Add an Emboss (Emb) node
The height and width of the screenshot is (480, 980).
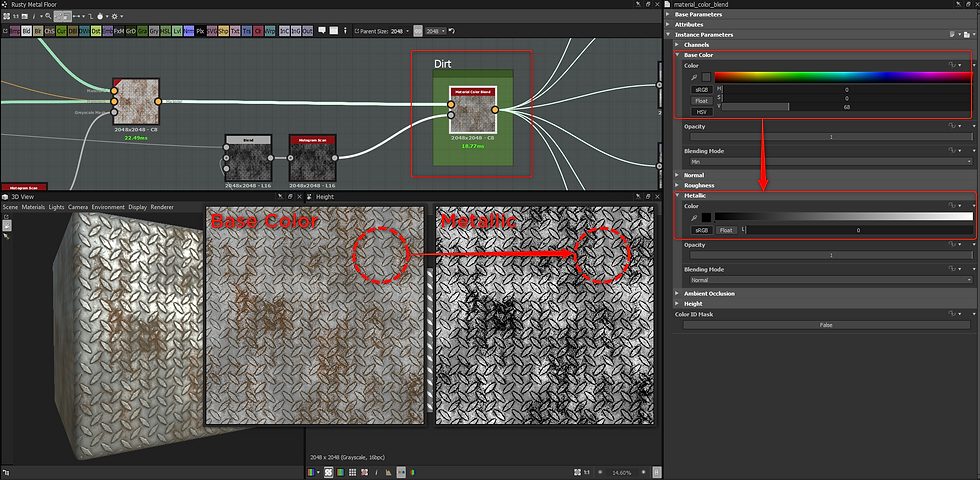[x=108, y=31]
